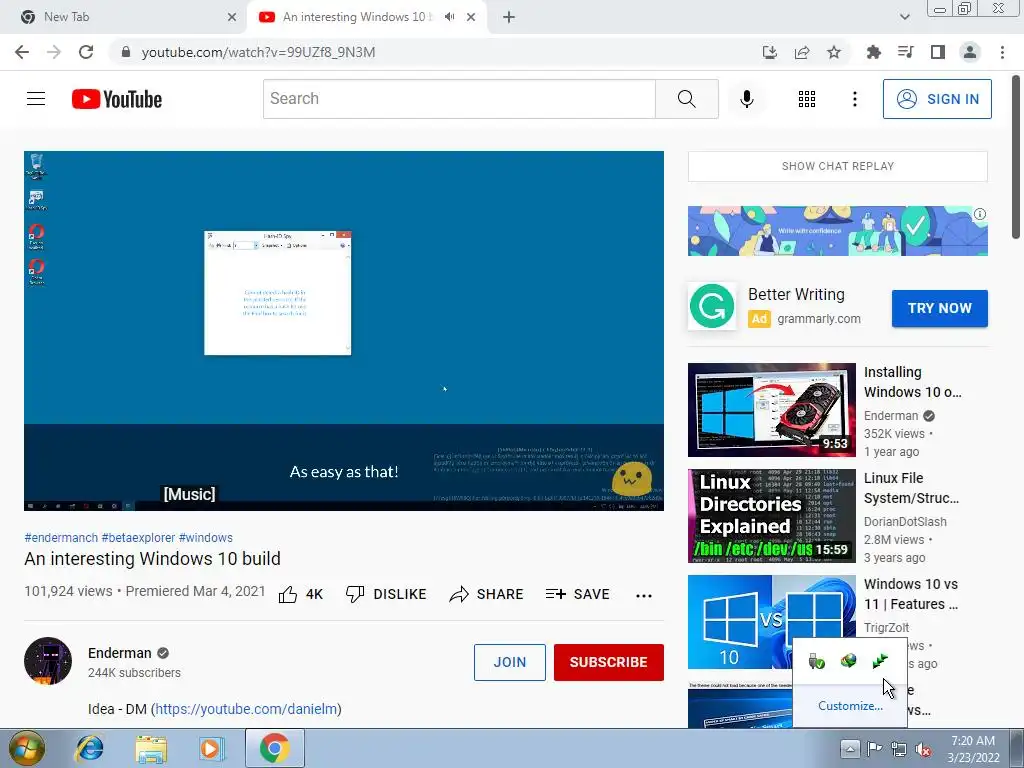Open YouTube apps grid
This screenshot has height=768, width=1024.
click(807, 99)
